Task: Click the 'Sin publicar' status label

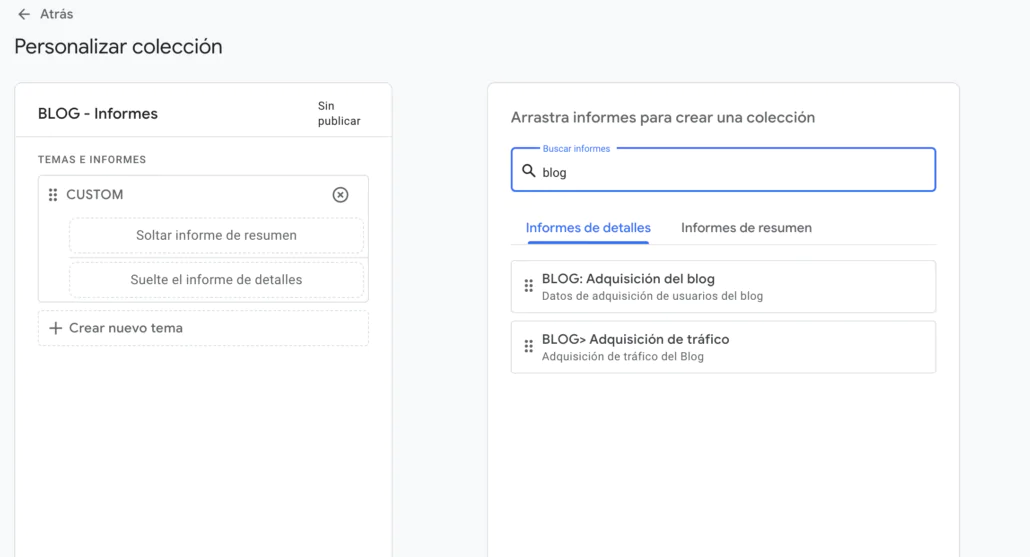Action: [x=339, y=114]
